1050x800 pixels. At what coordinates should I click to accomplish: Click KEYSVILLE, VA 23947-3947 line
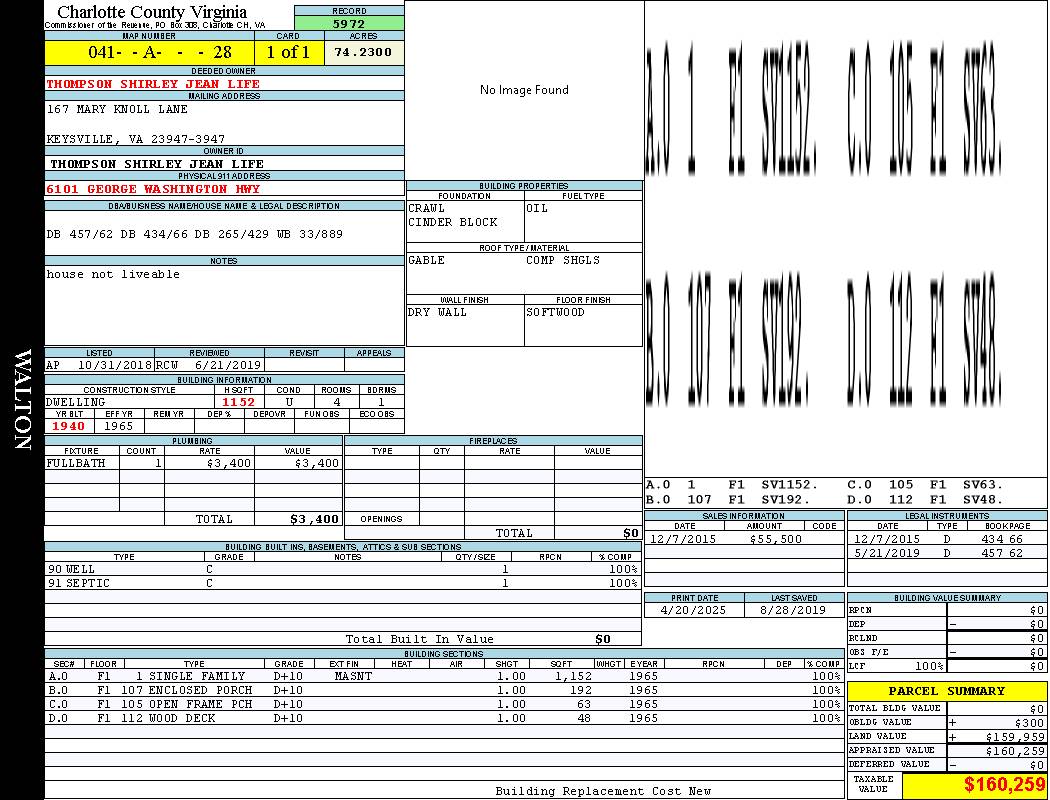(135, 139)
